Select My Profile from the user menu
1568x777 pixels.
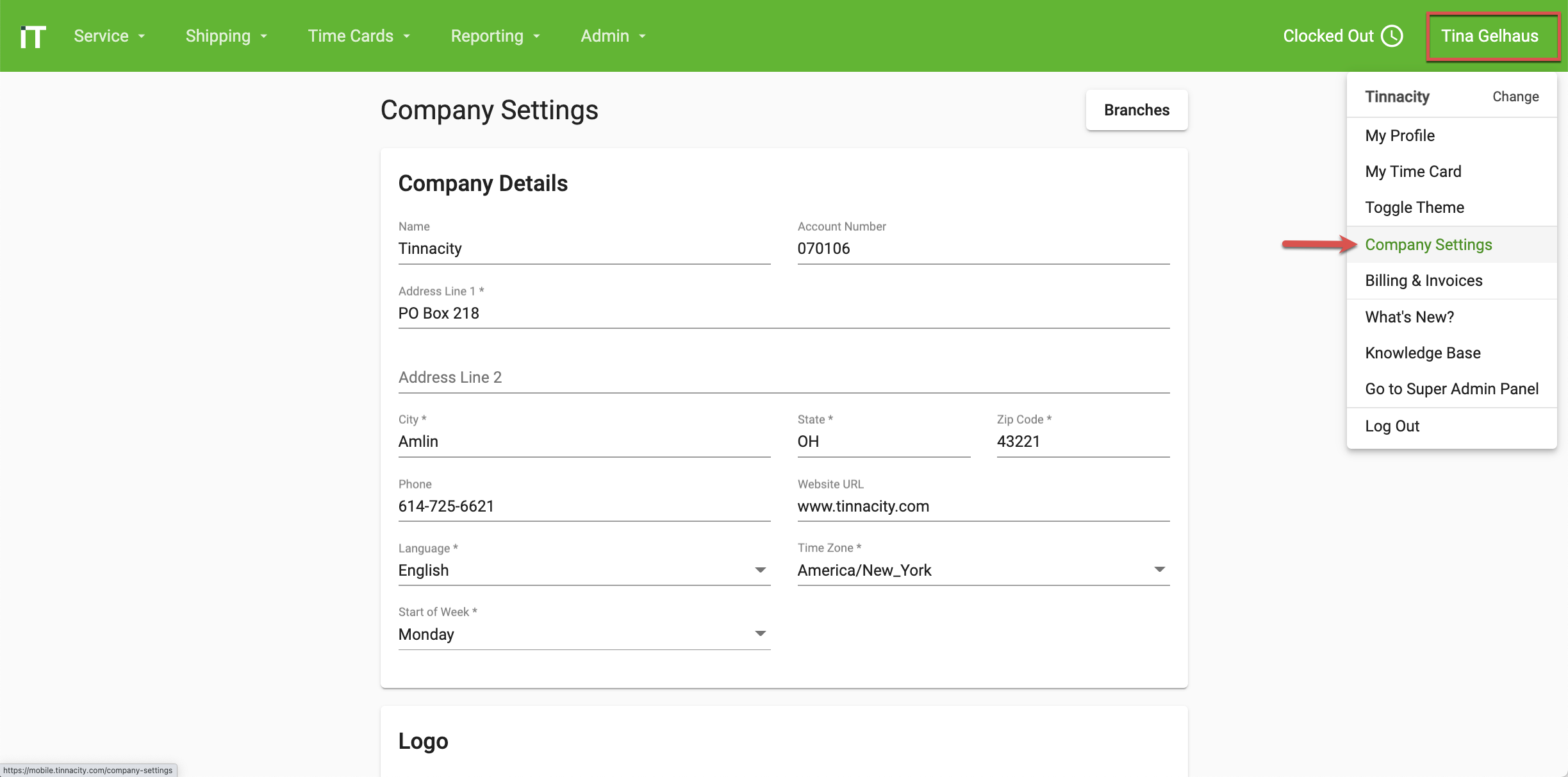(1399, 135)
